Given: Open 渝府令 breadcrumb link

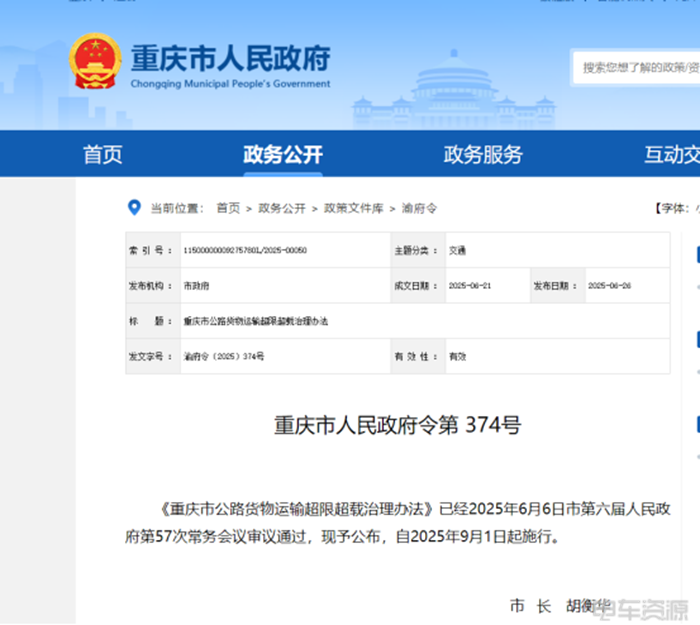Looking at the screenshot, I should point(419,209).
